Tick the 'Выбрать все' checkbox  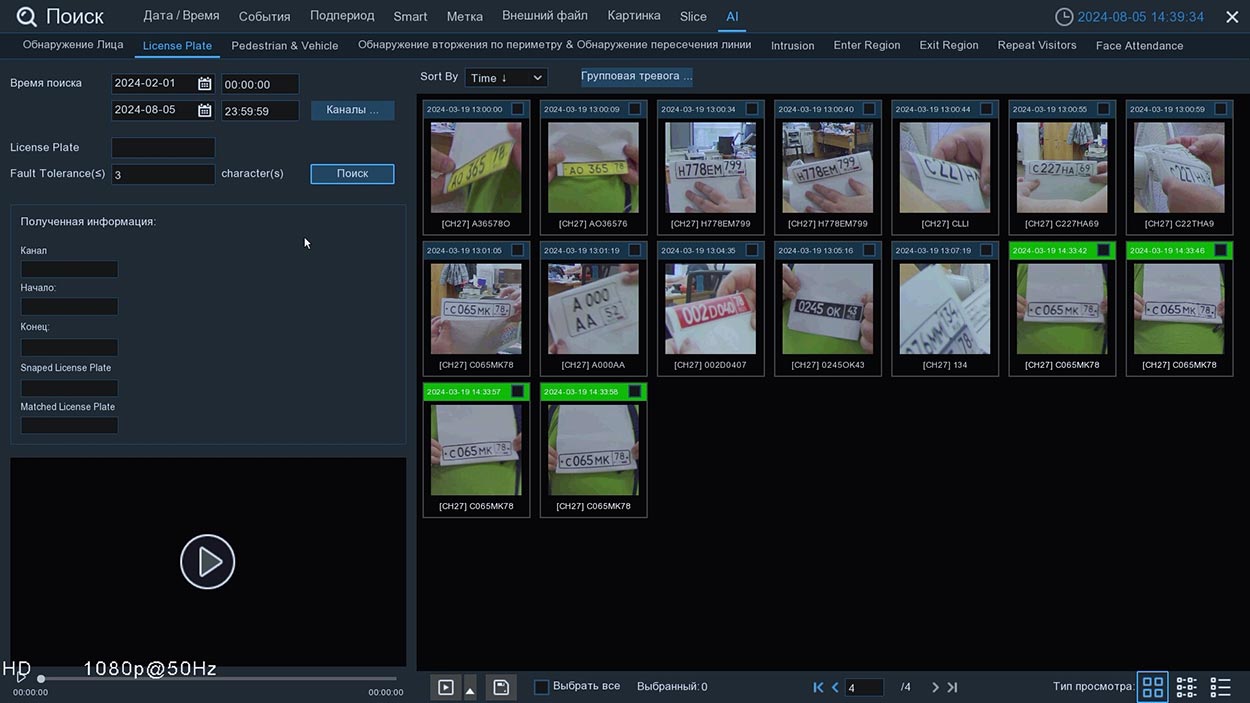pyautogui.click(x=541, y=687)
